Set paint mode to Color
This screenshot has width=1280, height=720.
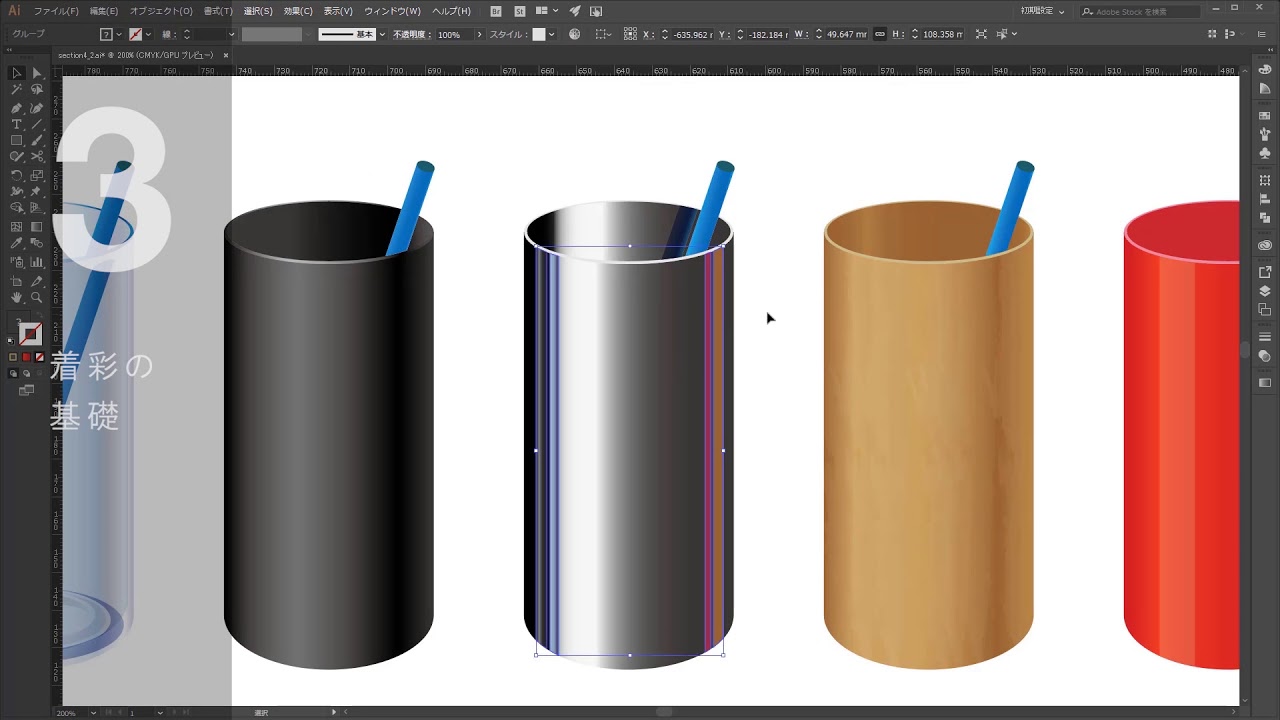[x=13, y=357]
